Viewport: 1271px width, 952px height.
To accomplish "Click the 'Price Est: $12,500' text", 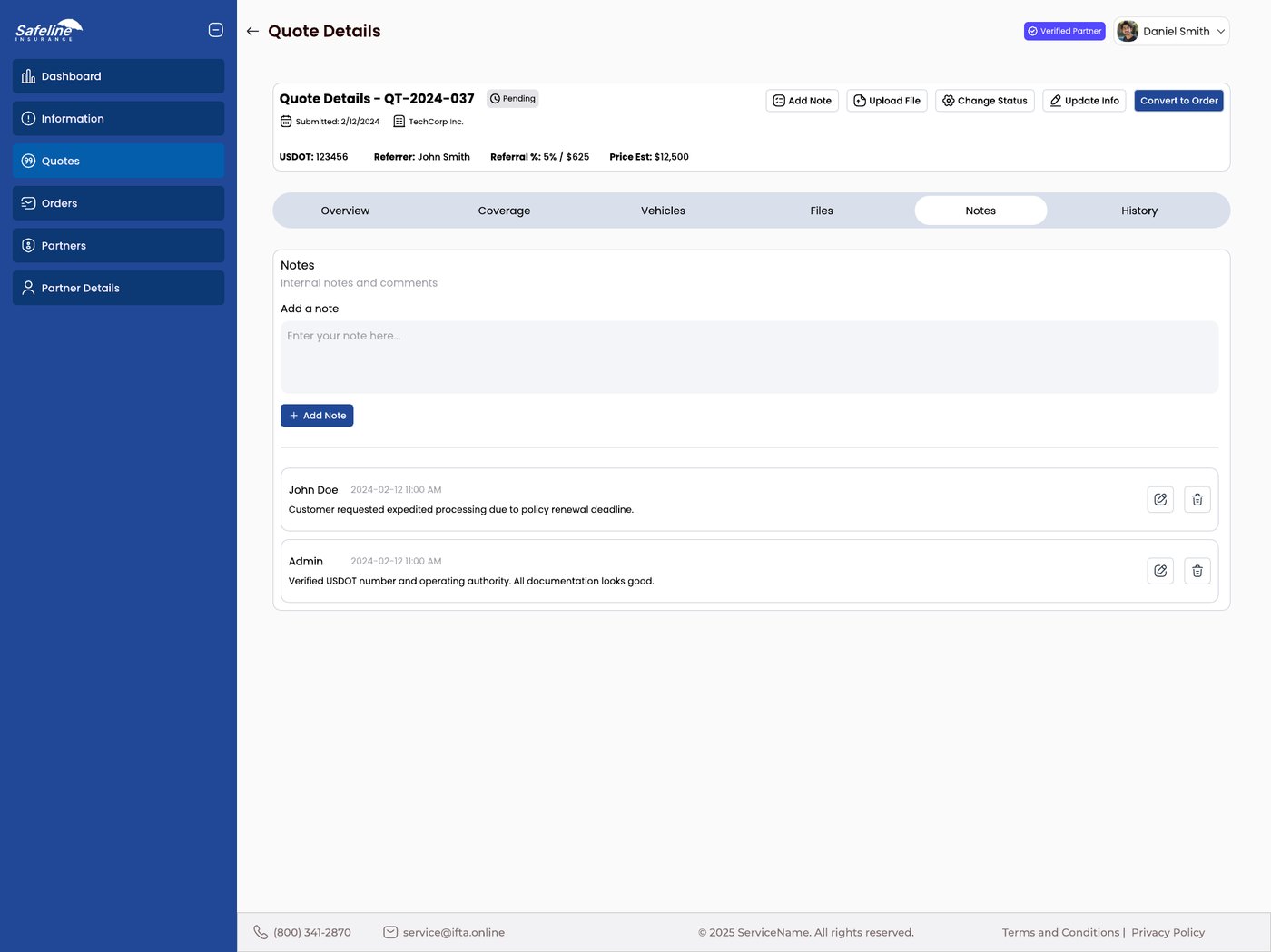I will tap(649, 157).
